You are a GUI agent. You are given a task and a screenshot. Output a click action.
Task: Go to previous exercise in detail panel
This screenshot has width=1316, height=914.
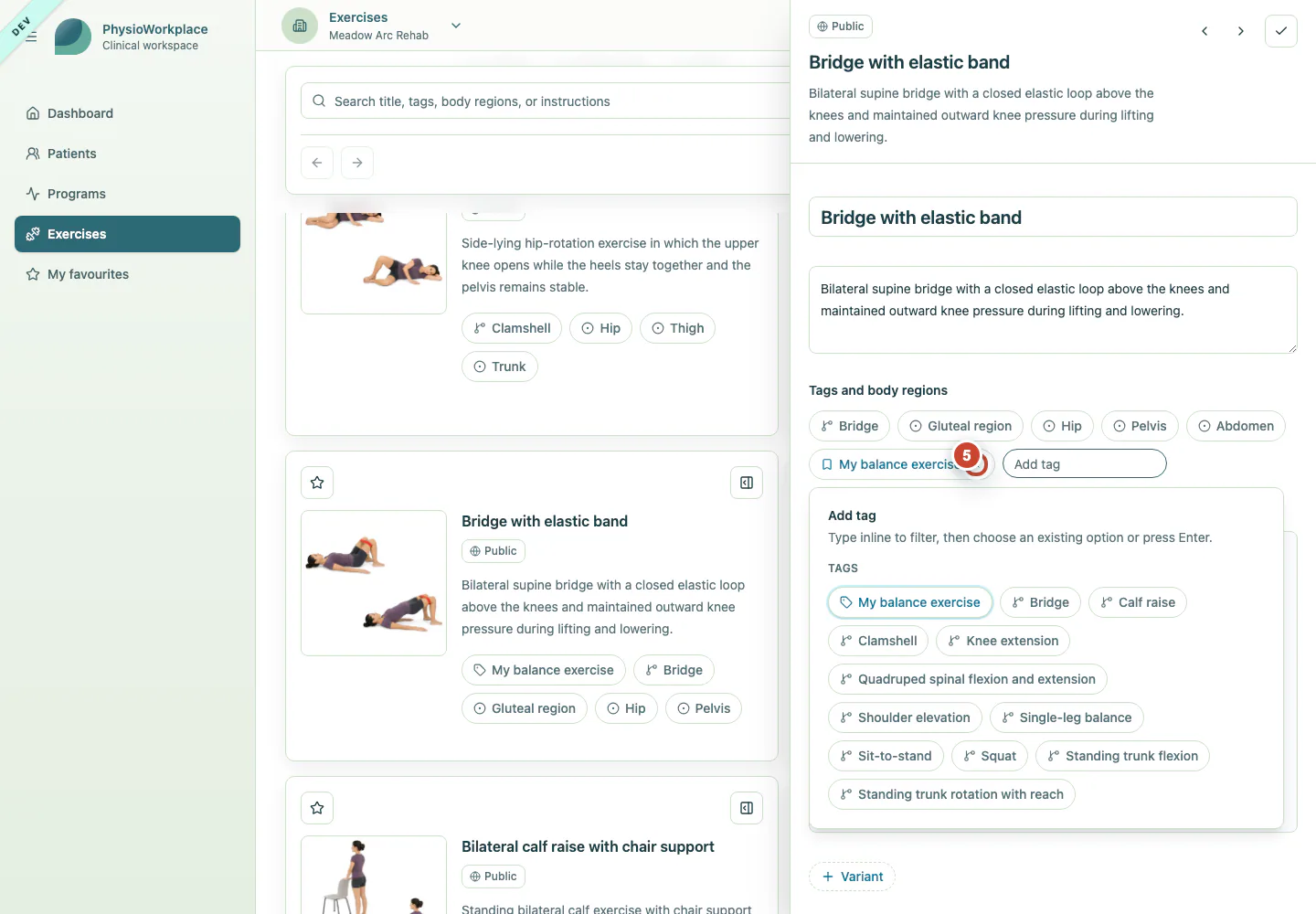(x=1205, y=31)
